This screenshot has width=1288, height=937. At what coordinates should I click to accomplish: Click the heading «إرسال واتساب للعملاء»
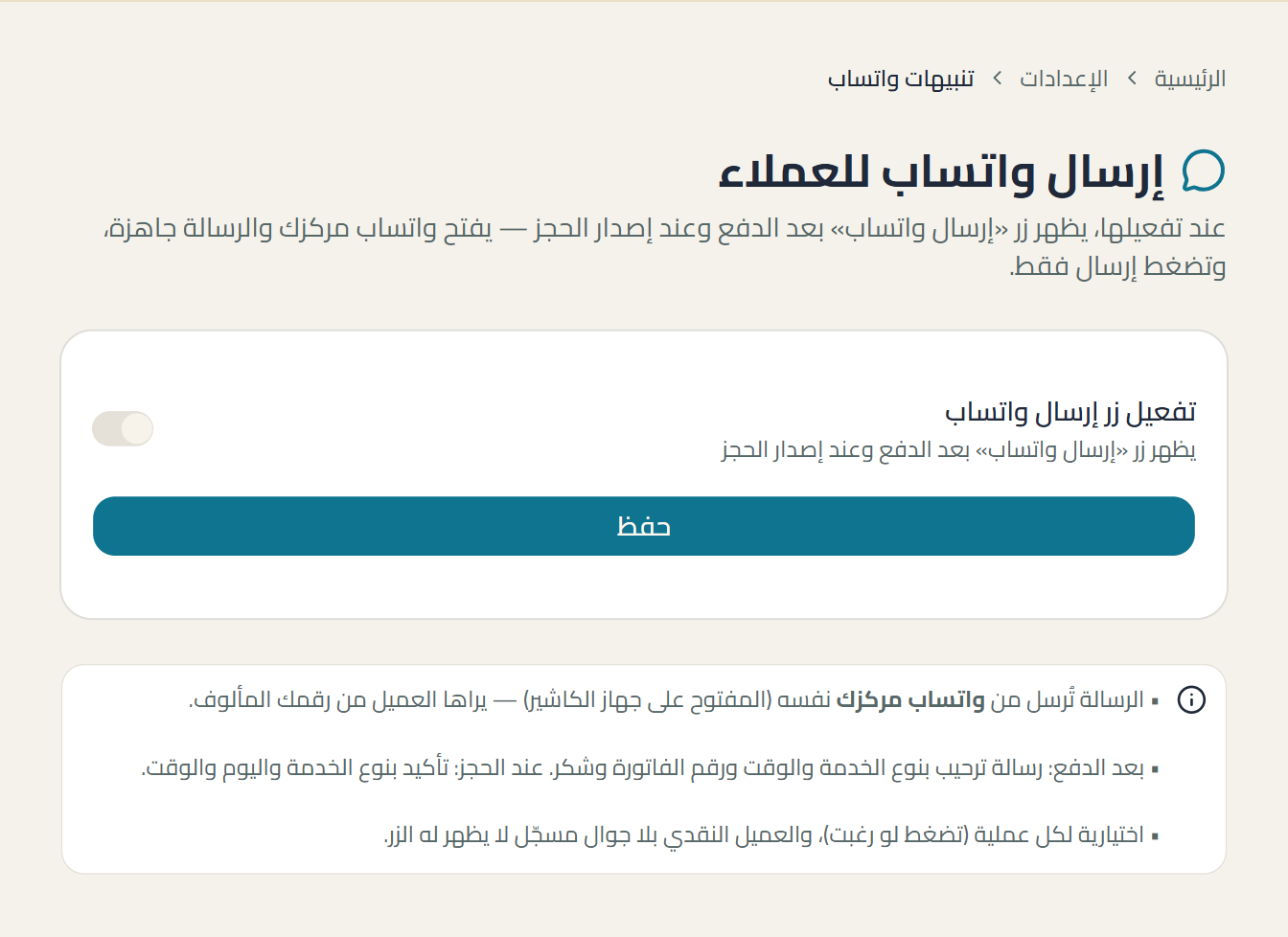(942, 173)
